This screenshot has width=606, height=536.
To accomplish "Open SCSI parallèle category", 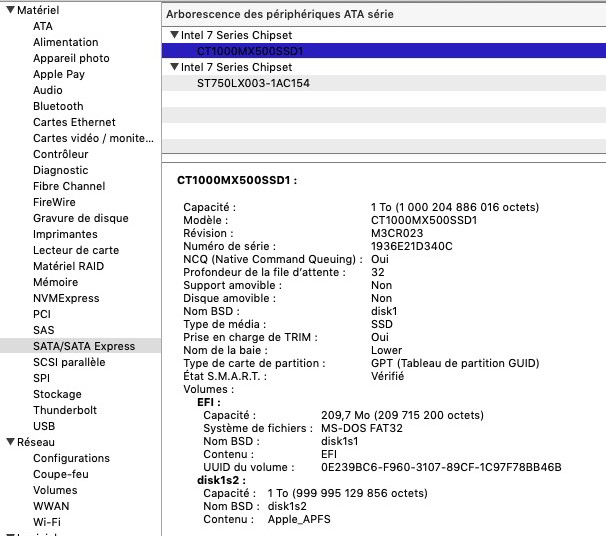I will click(x=69, y=362).
